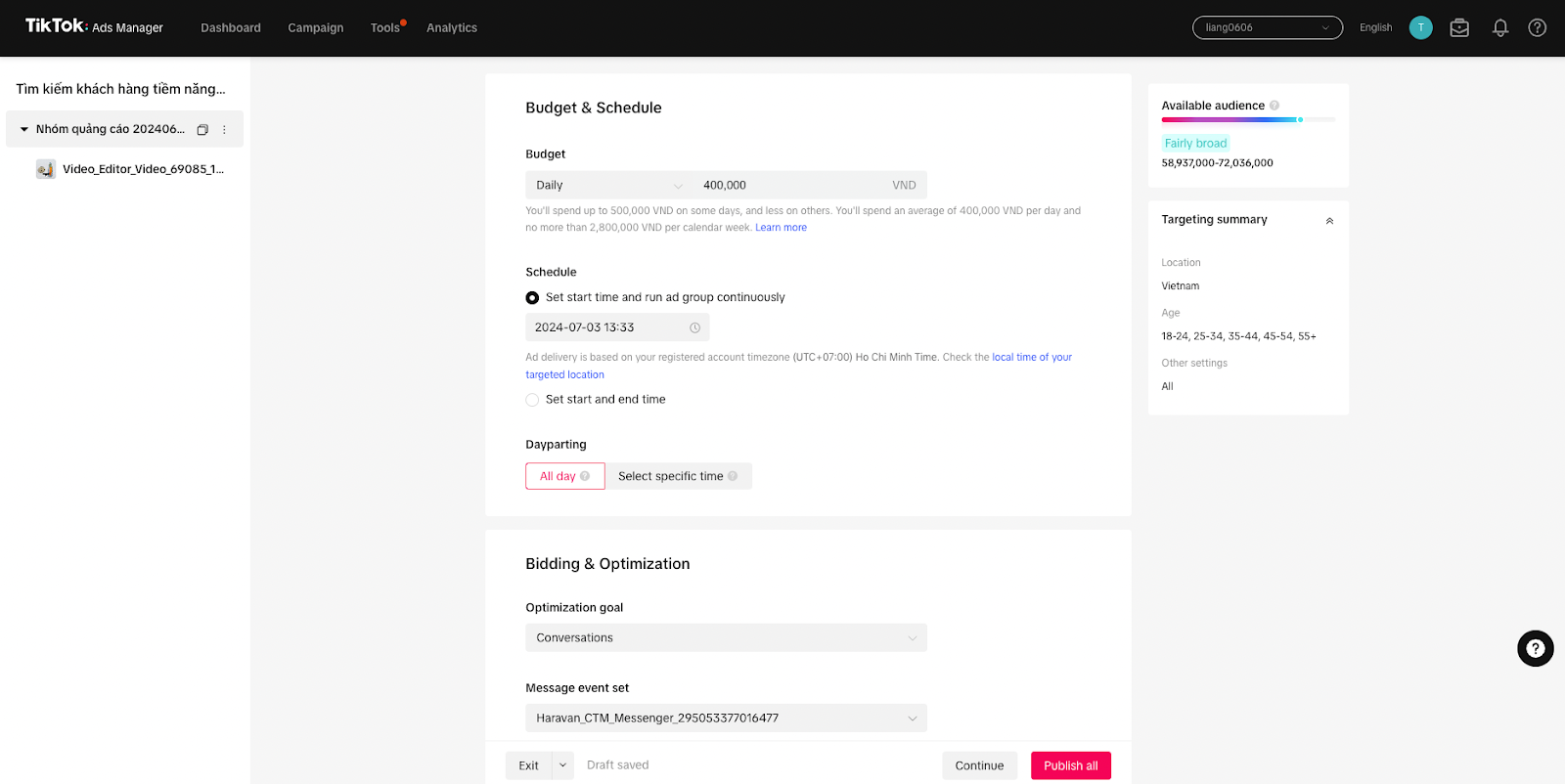
Task: Choose All day dayparting option
Action: (x=564, y=476)
